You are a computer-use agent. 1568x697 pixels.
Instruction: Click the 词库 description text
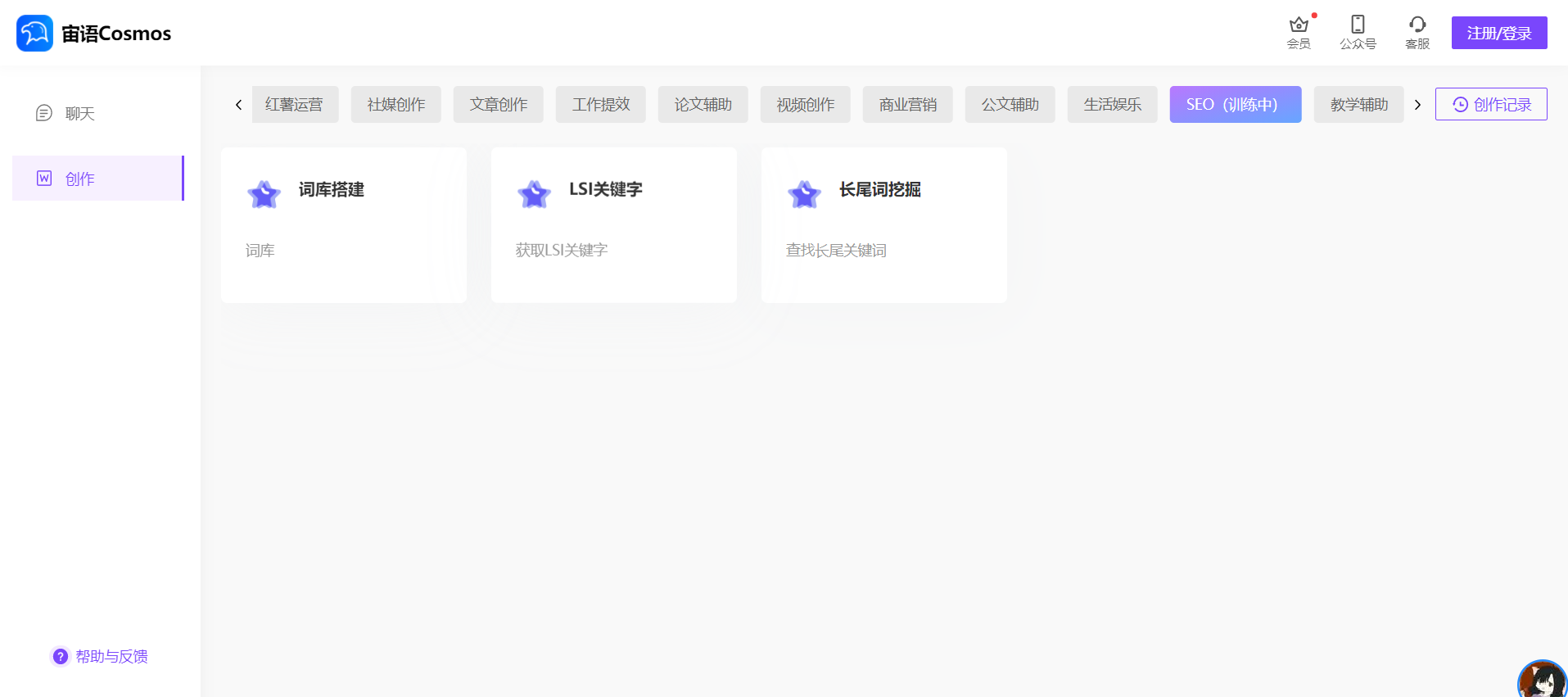(260, 251)
